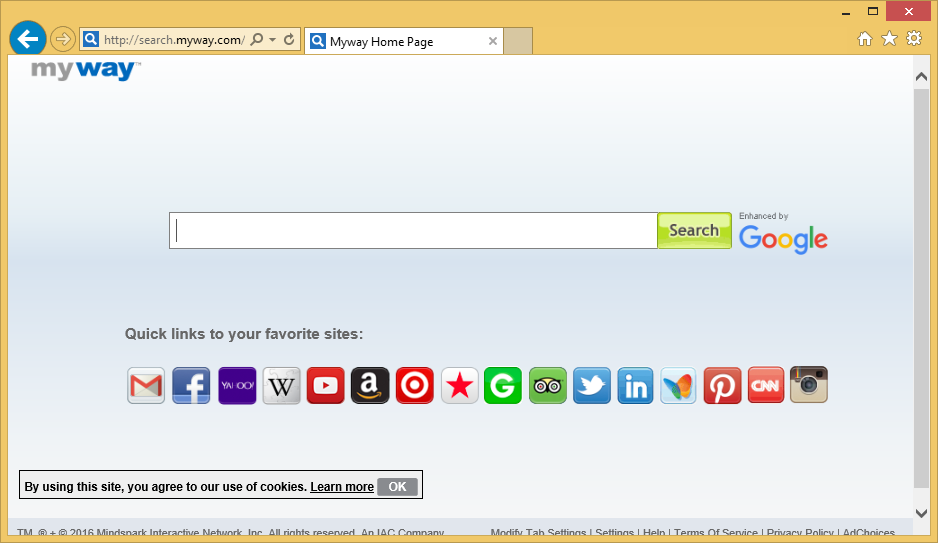941x543 pixels.
Task: Open the Pinterest quick link icon
Action: pyautogui.click(x=722, y=385)
